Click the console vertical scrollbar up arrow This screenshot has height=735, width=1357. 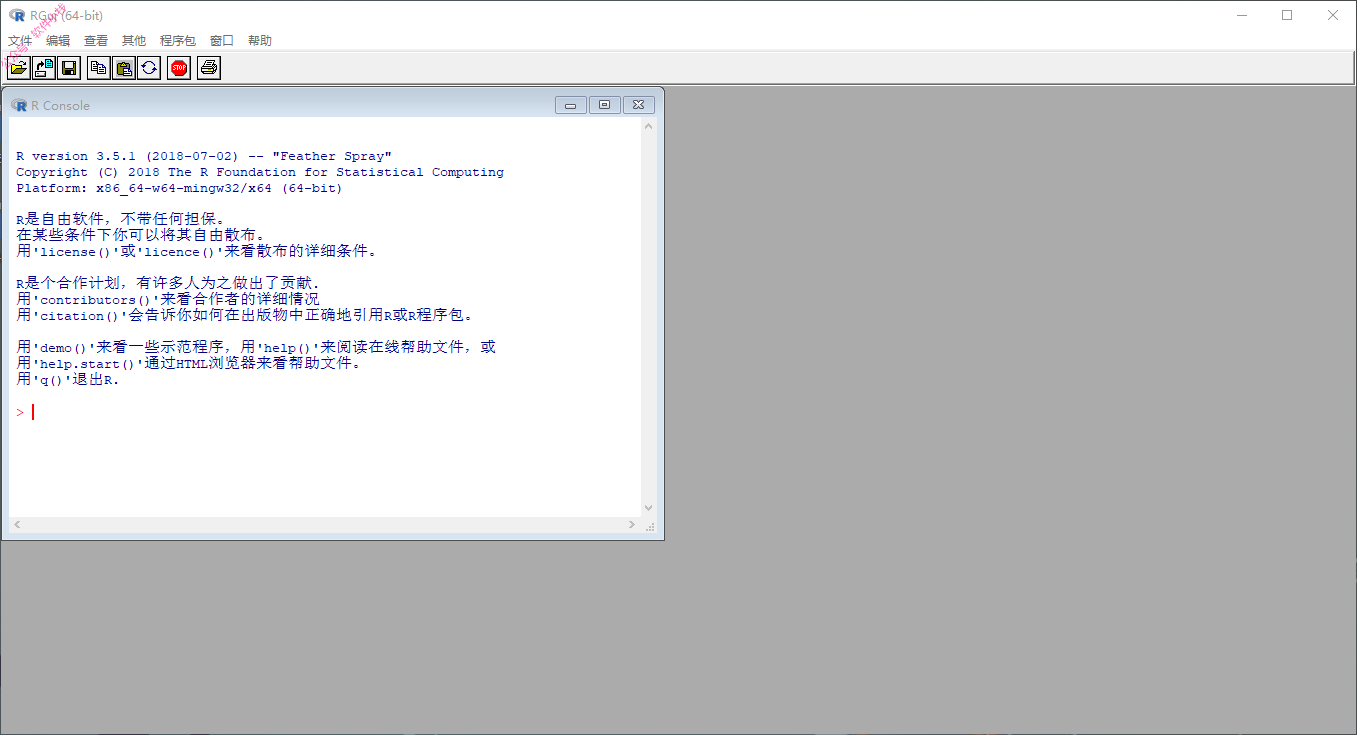pos(648,126)
